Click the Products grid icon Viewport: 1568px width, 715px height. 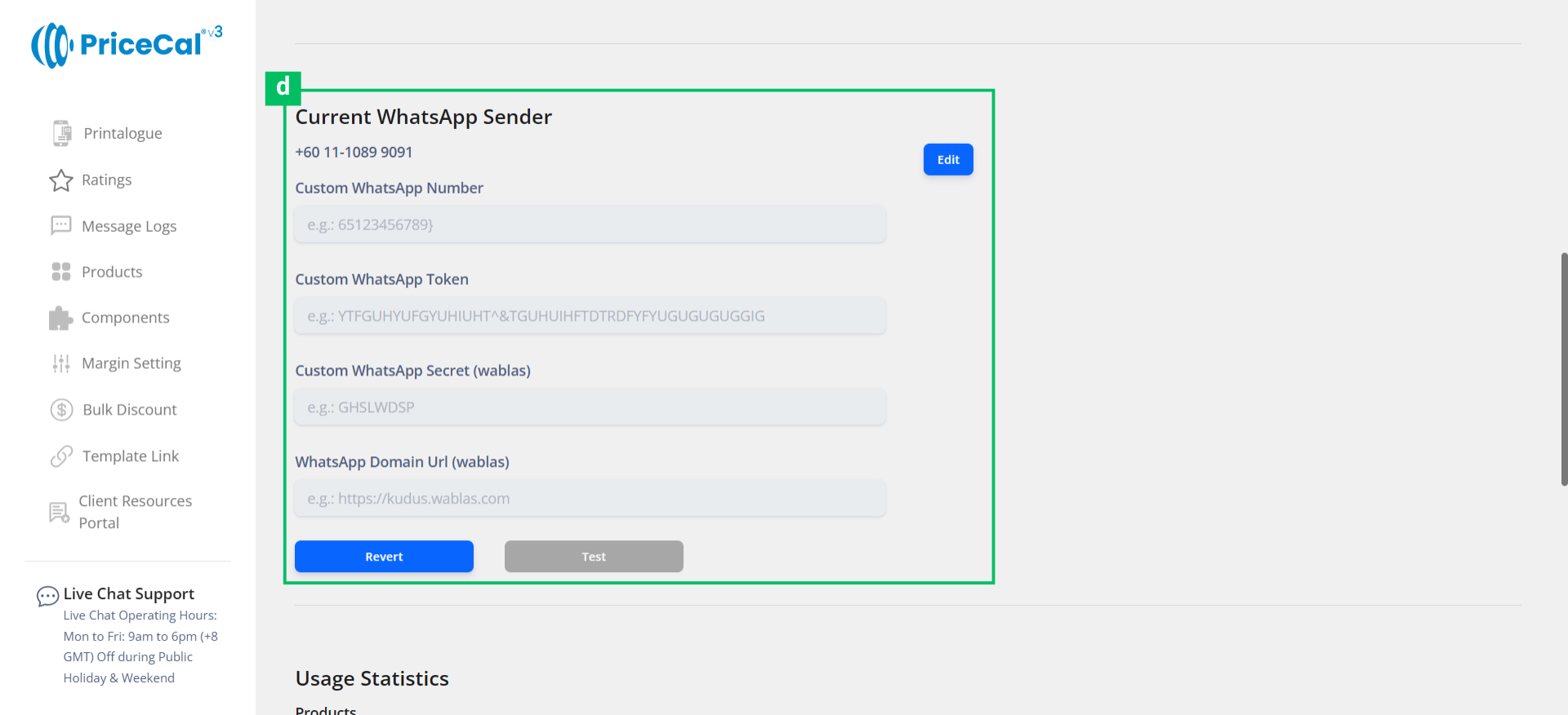pyautogui.click(x=61, y=272)
